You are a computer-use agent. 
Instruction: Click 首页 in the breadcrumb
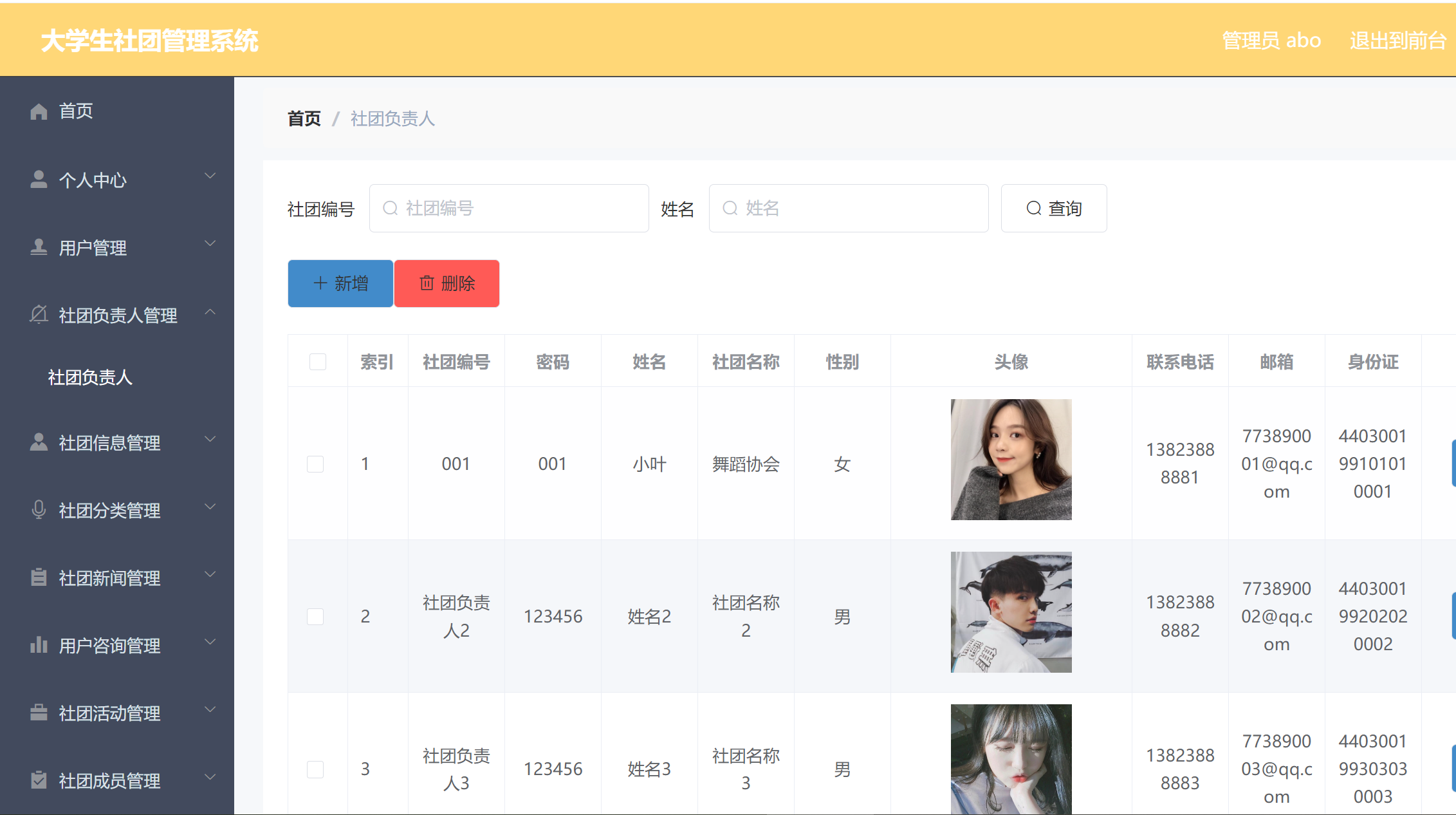[x=304, y=118]
